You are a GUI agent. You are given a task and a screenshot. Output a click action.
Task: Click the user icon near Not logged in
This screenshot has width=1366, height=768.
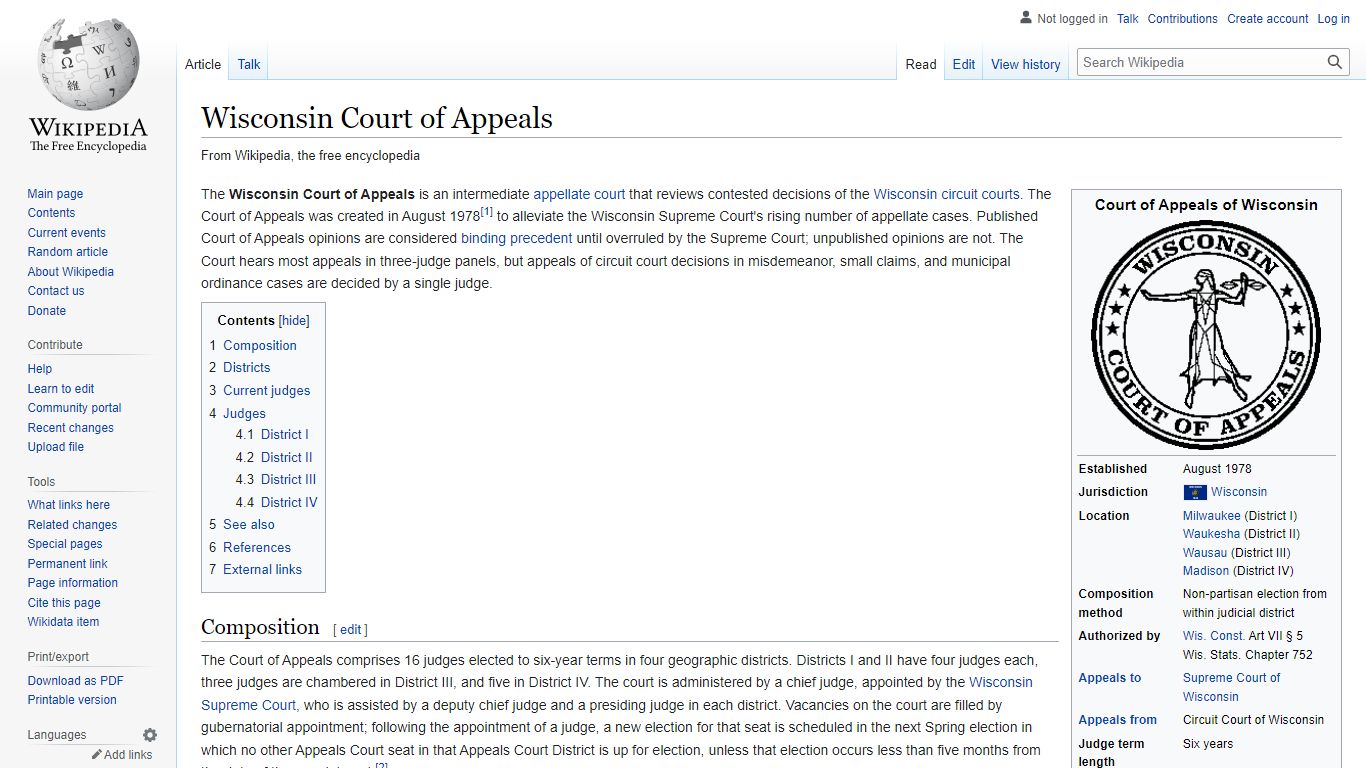(1025, 16)
